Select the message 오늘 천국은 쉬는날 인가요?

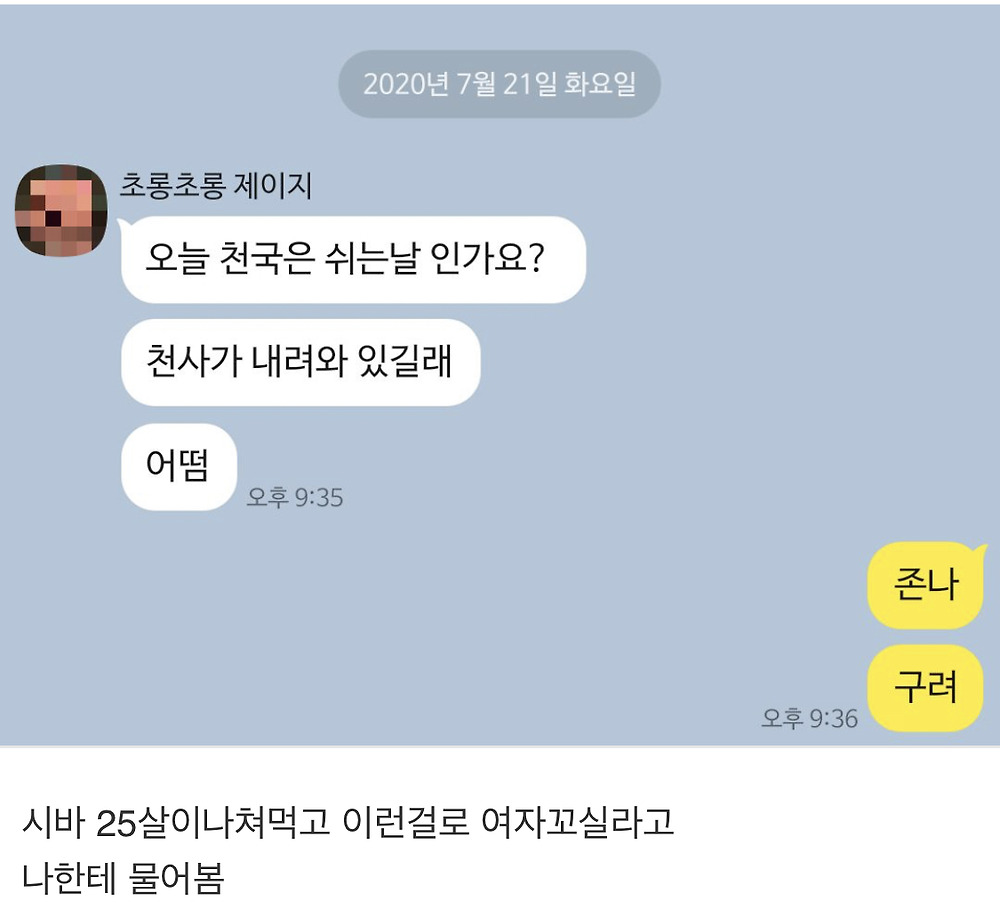pyautogui.click(x=353, y=260)
